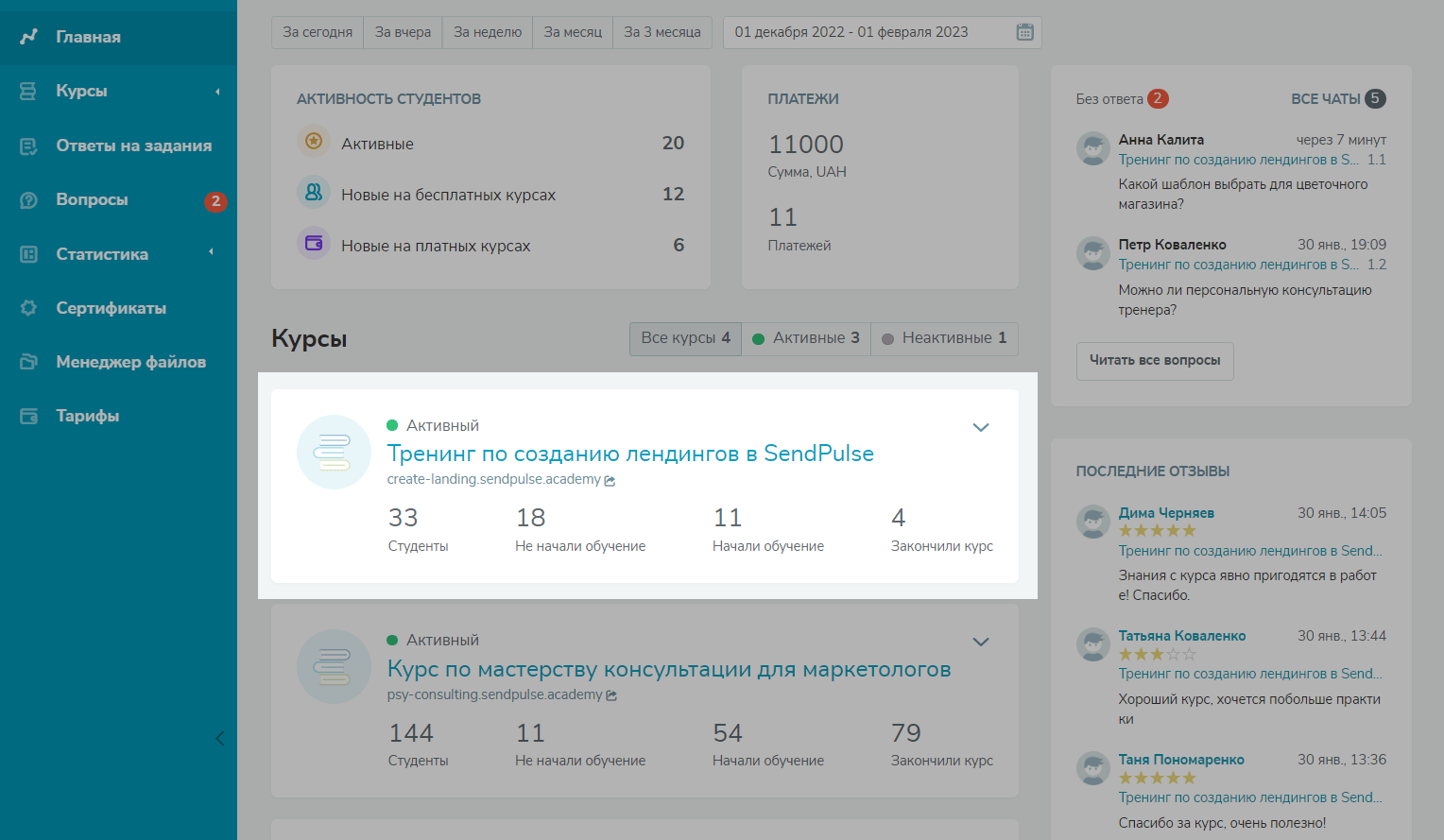Expand the Курсы sidebar submenu
Image resolution: width=1444 pixels, height=840 pixels.
[x=217, y=92]
